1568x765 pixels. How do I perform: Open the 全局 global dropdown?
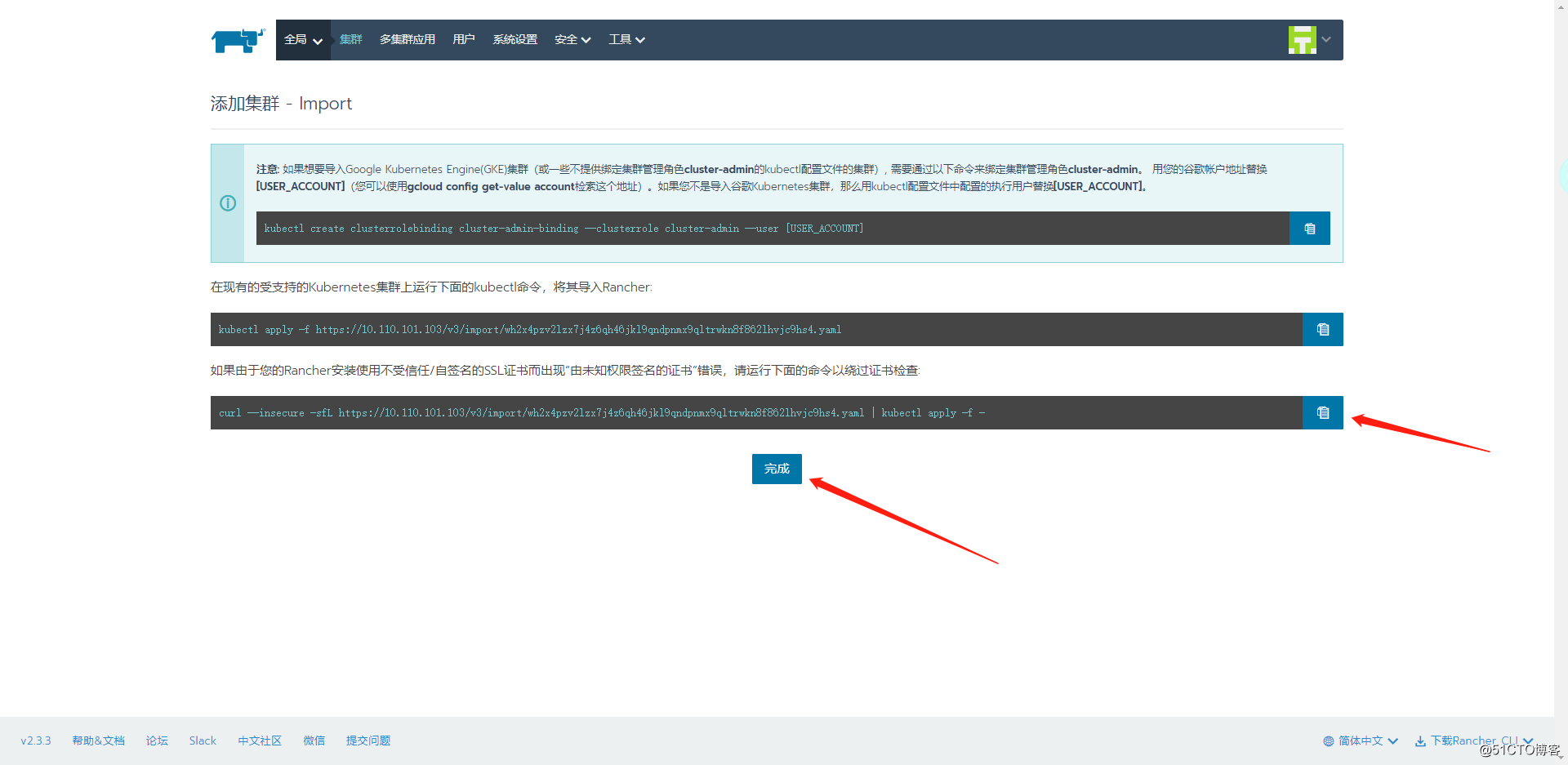[x=303, y=40]
